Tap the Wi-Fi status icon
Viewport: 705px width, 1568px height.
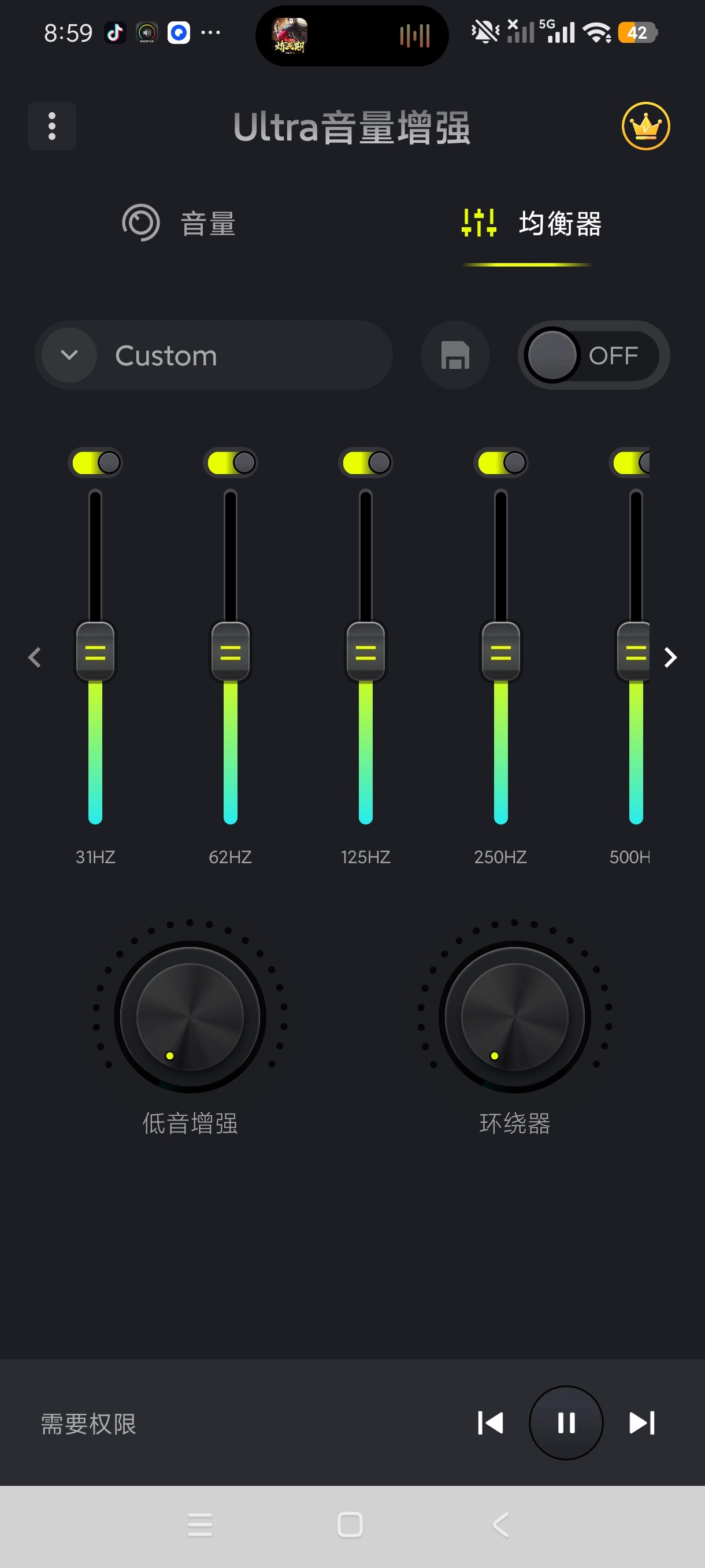597,32
